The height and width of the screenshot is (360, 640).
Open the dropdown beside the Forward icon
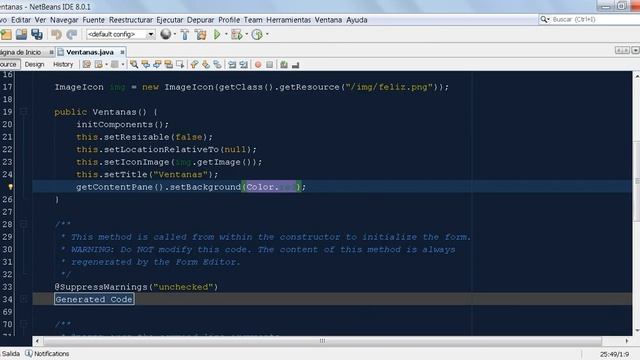[x=122, y=64]
